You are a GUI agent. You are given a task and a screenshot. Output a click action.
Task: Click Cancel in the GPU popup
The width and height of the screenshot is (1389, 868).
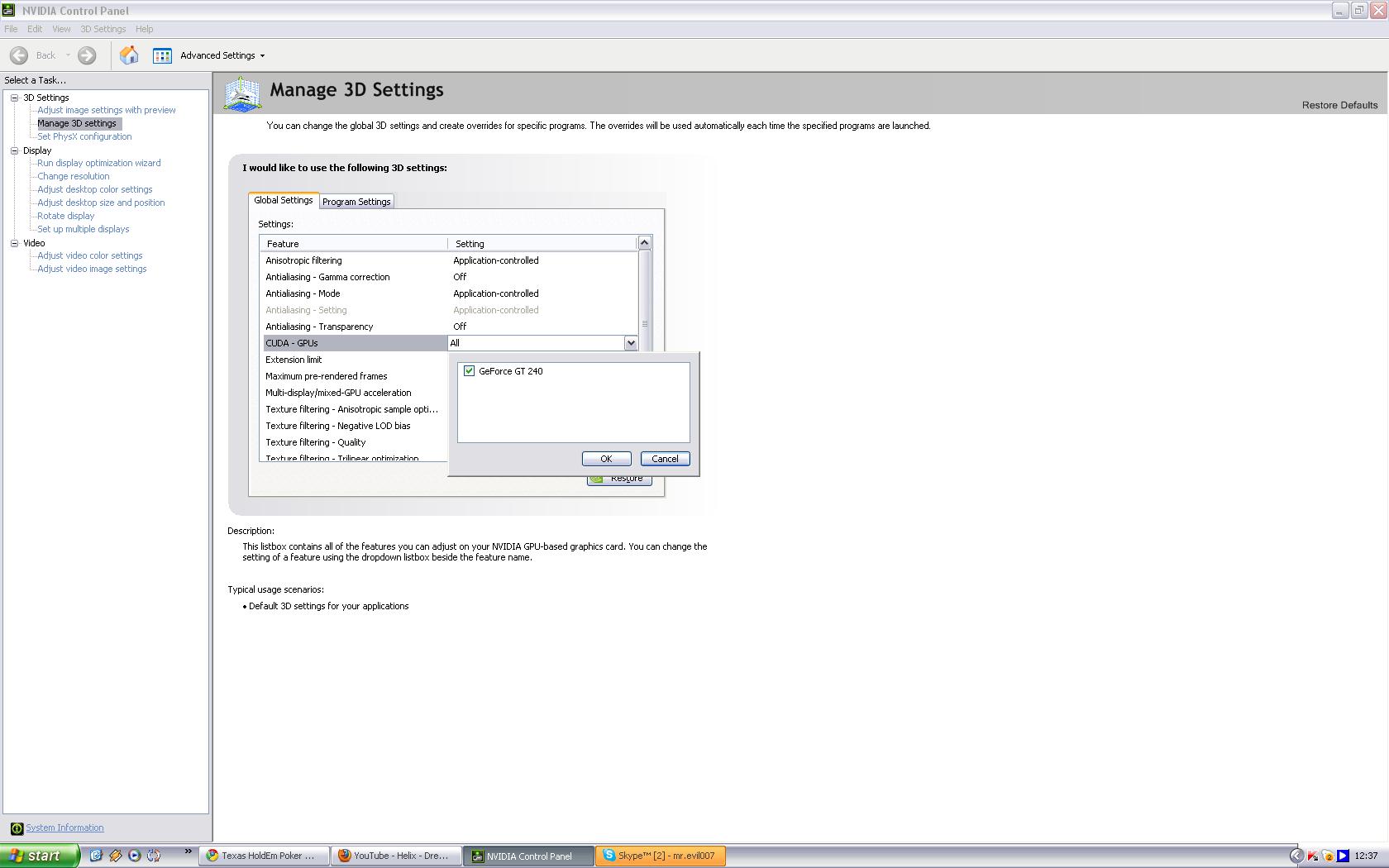[x=665, y=459]
